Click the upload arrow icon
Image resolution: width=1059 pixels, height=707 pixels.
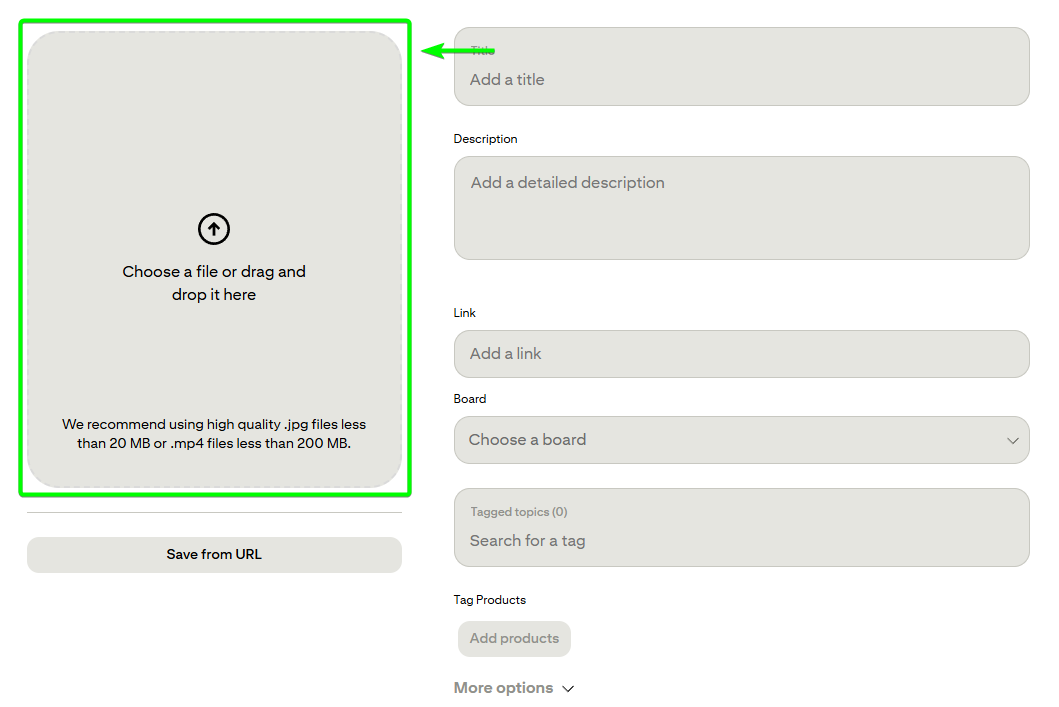click(x=214, y=229)
